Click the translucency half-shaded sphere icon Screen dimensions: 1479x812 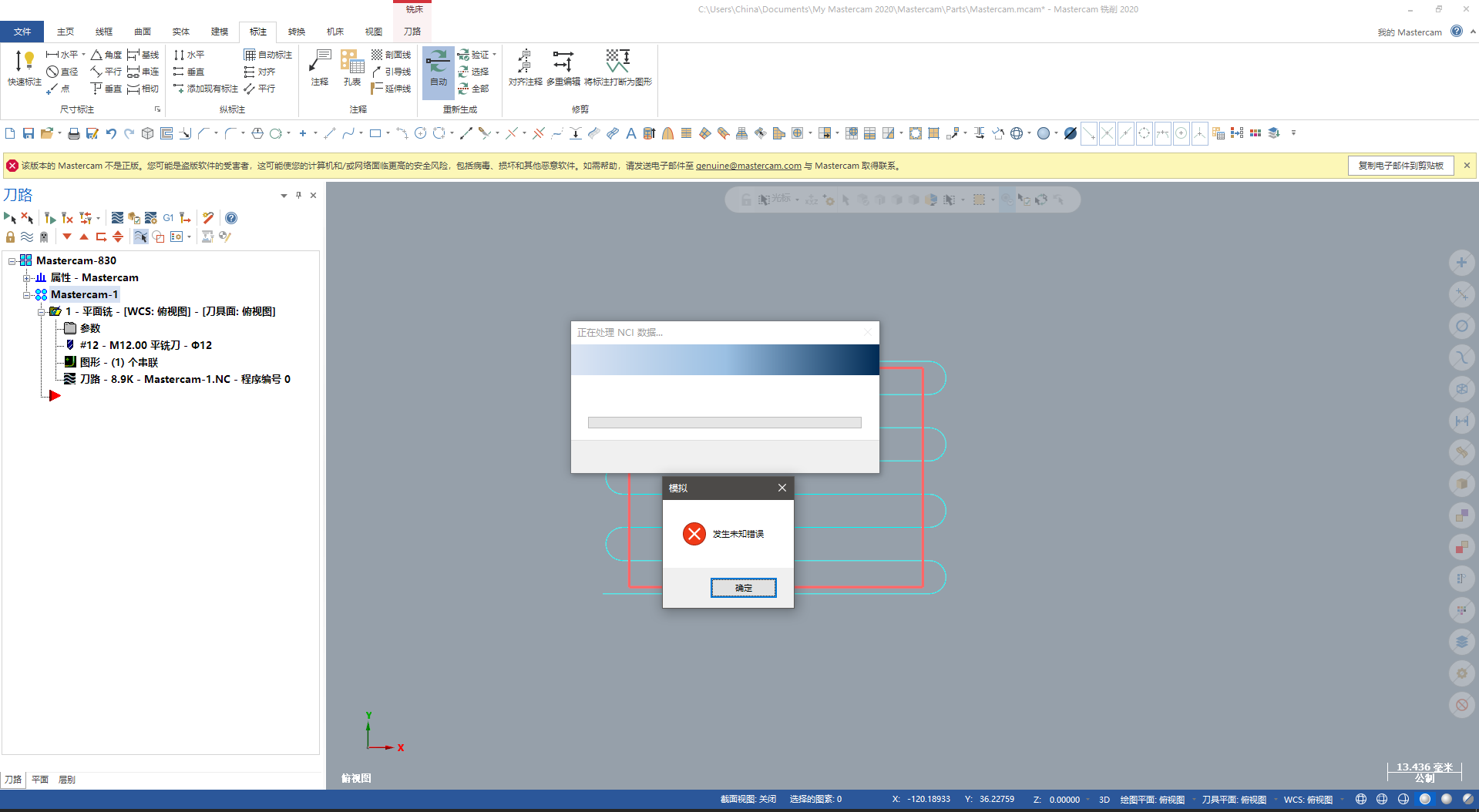(1468, 800)
